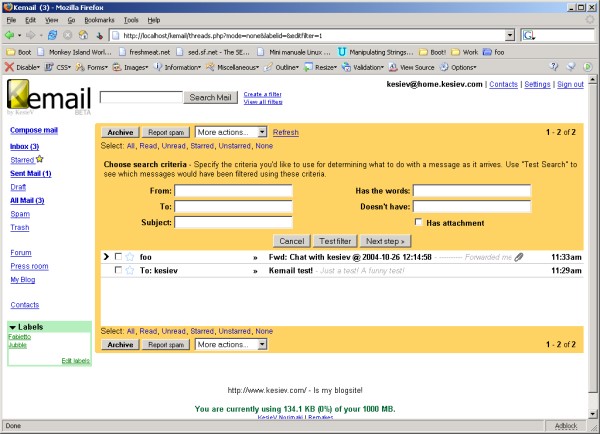Open the Tools menu
Image resolution: width=600 pixels, height=434 pixels.
pyautogui.click(x=131, y=20)
